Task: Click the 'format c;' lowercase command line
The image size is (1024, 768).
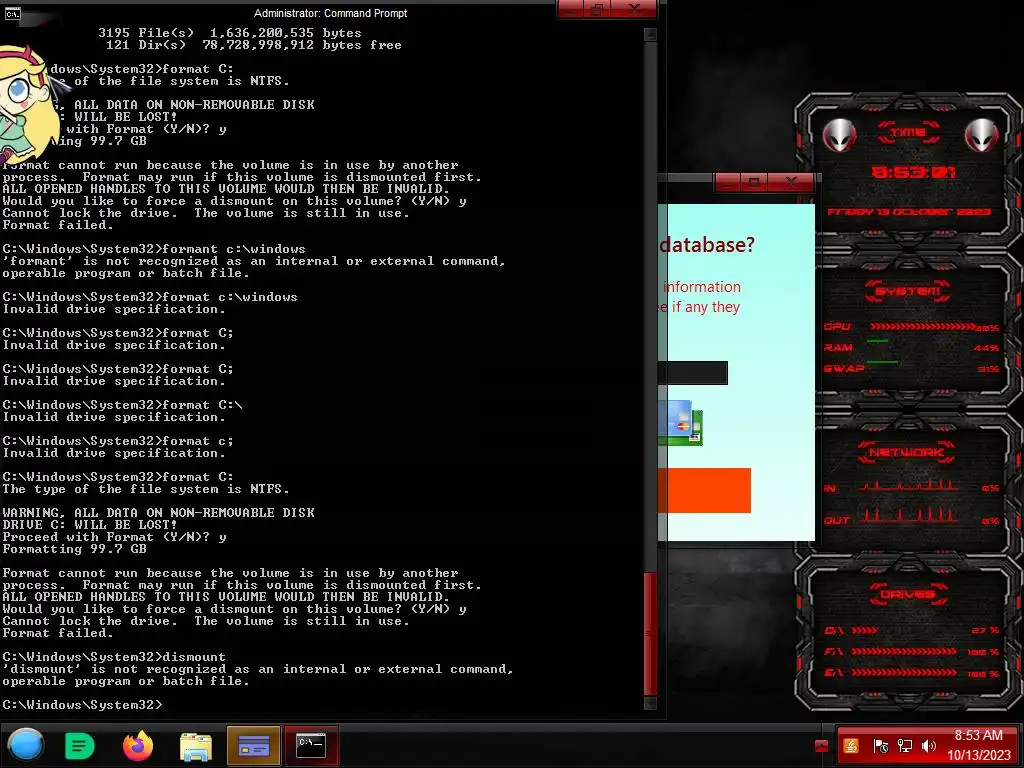Action: [x=118, y=441]
